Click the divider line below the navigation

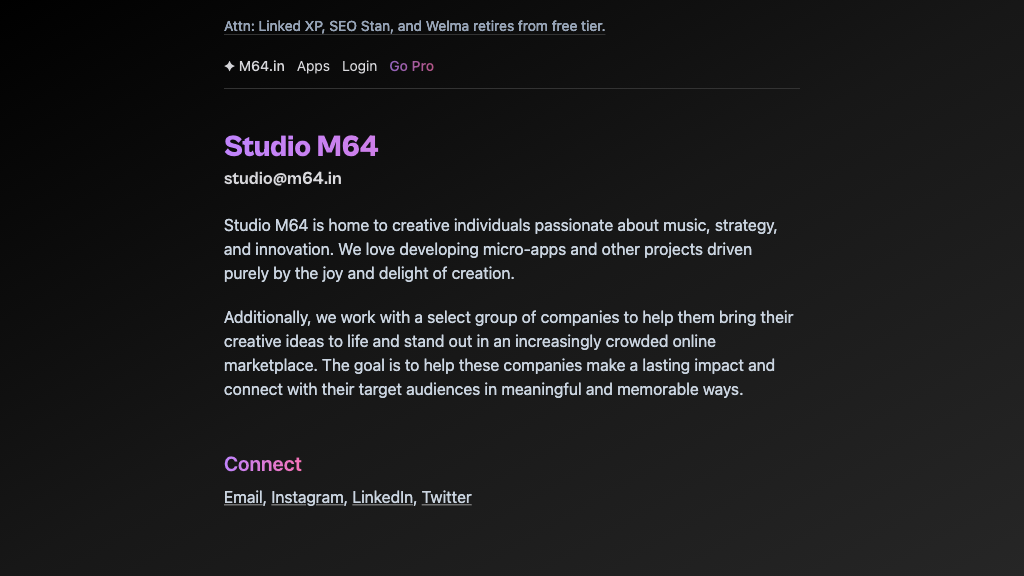pyautogui.click(x=512, y=89)
